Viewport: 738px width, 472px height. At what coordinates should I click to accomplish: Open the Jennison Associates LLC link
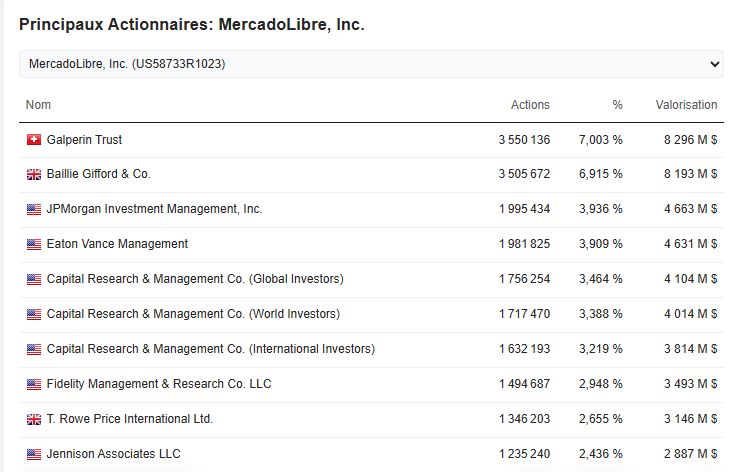(x=113, y=454)
